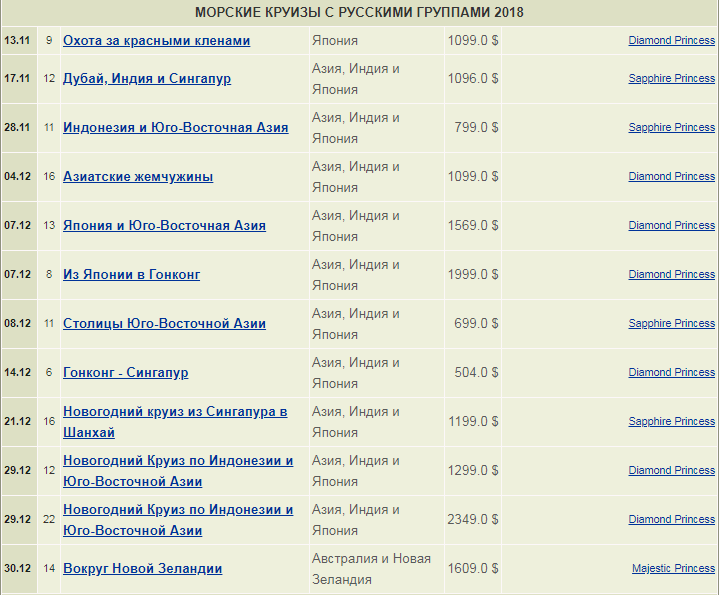The image size is (719, 595).
Task: Select the date '30.12'
Action: coord(17,569)
